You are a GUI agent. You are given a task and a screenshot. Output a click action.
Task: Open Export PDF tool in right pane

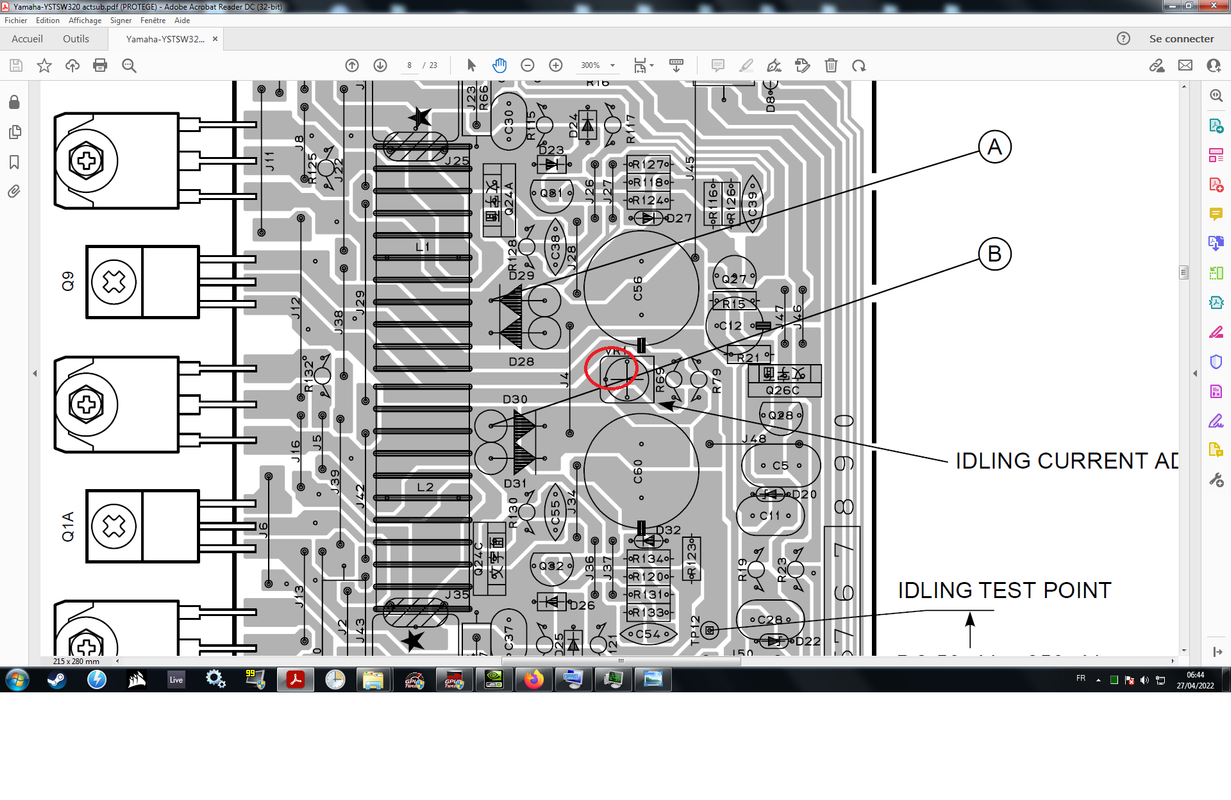(x=1216, y=126)
